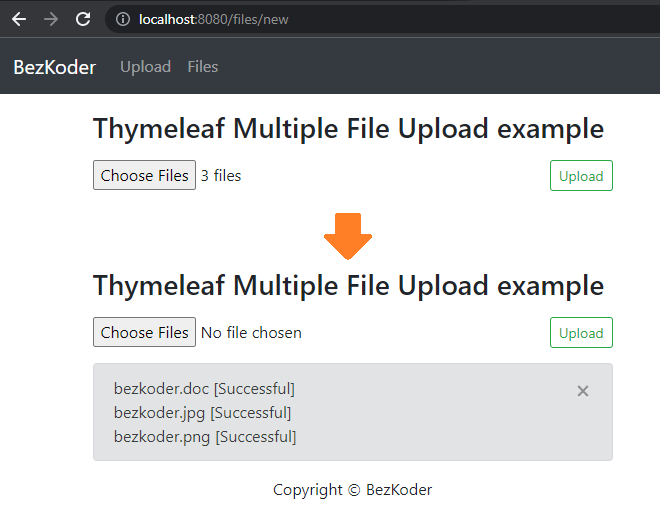660x510 pixels.
Task: Click the Copyright © BezKoder footer text
Action: pyautogui.click(x=353, y=490)
